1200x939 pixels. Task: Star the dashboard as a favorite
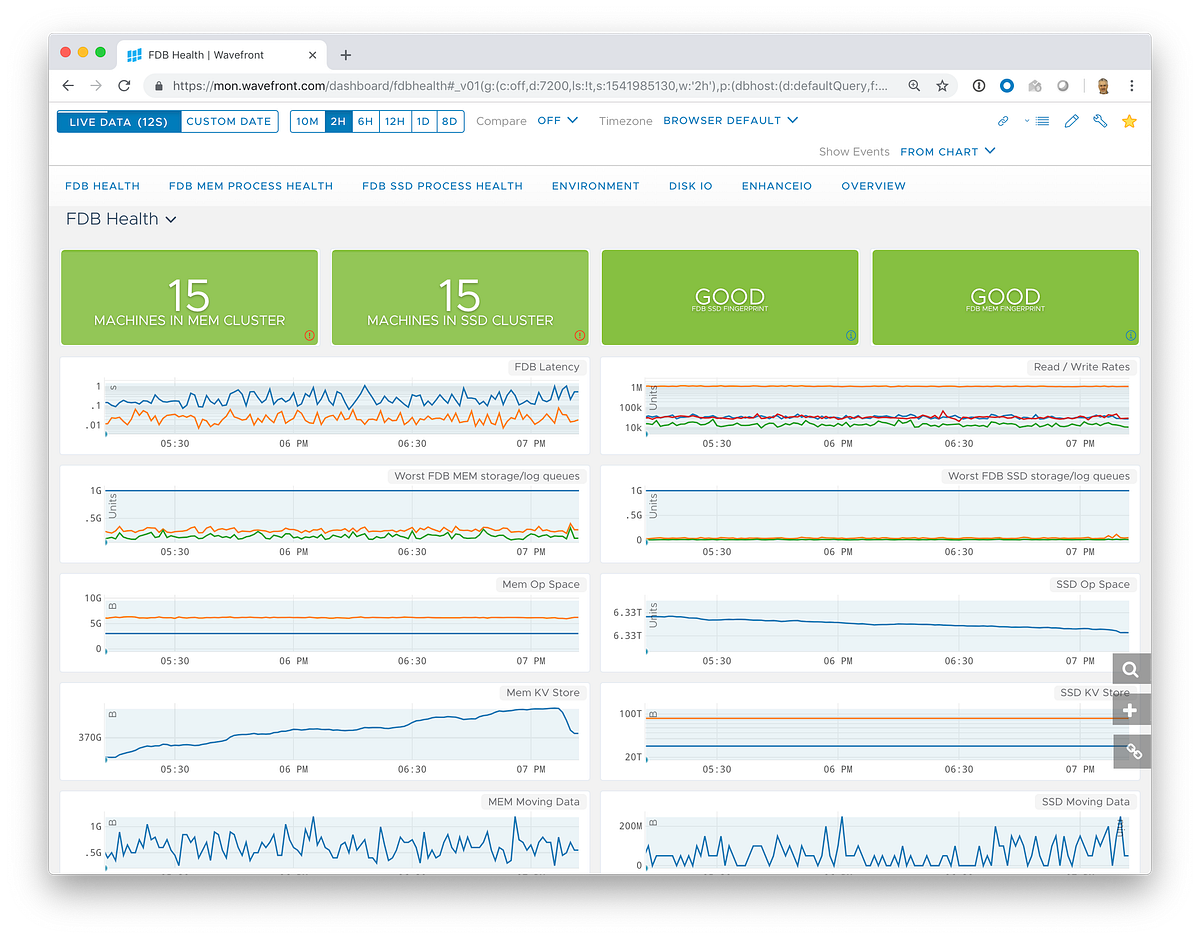click(1129, 120)
